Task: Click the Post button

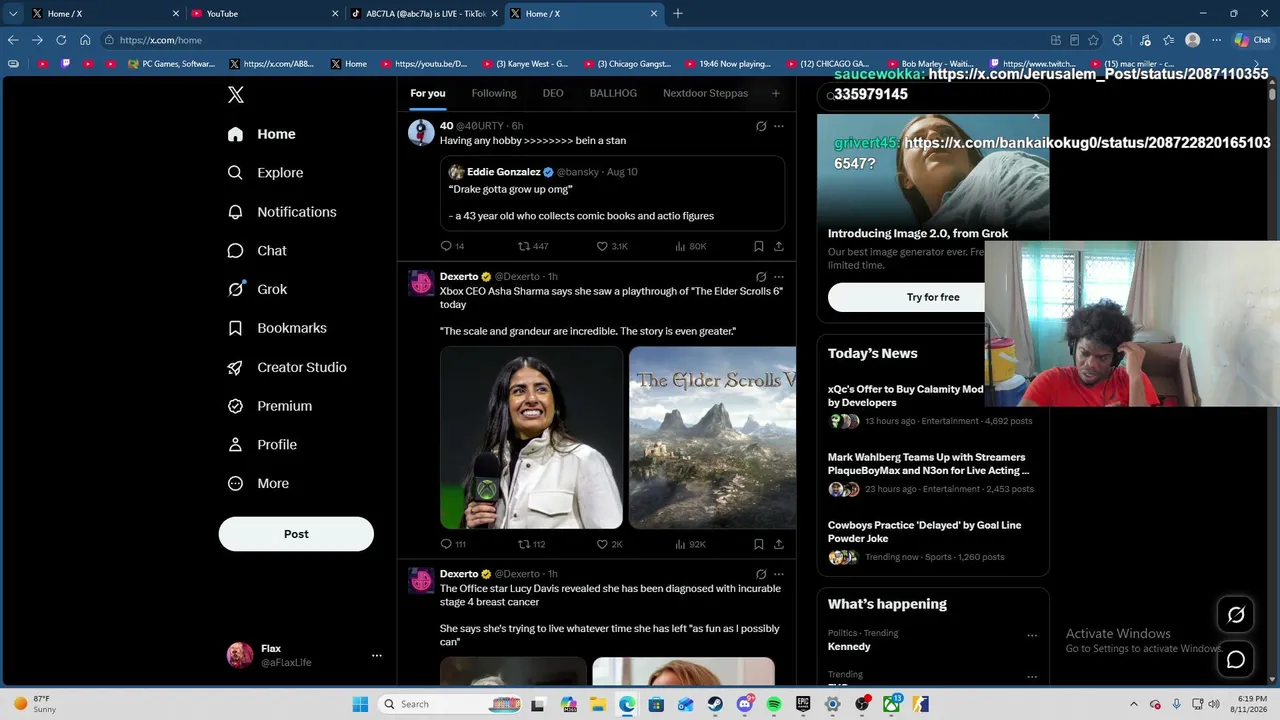Action: tap(296, 534)
